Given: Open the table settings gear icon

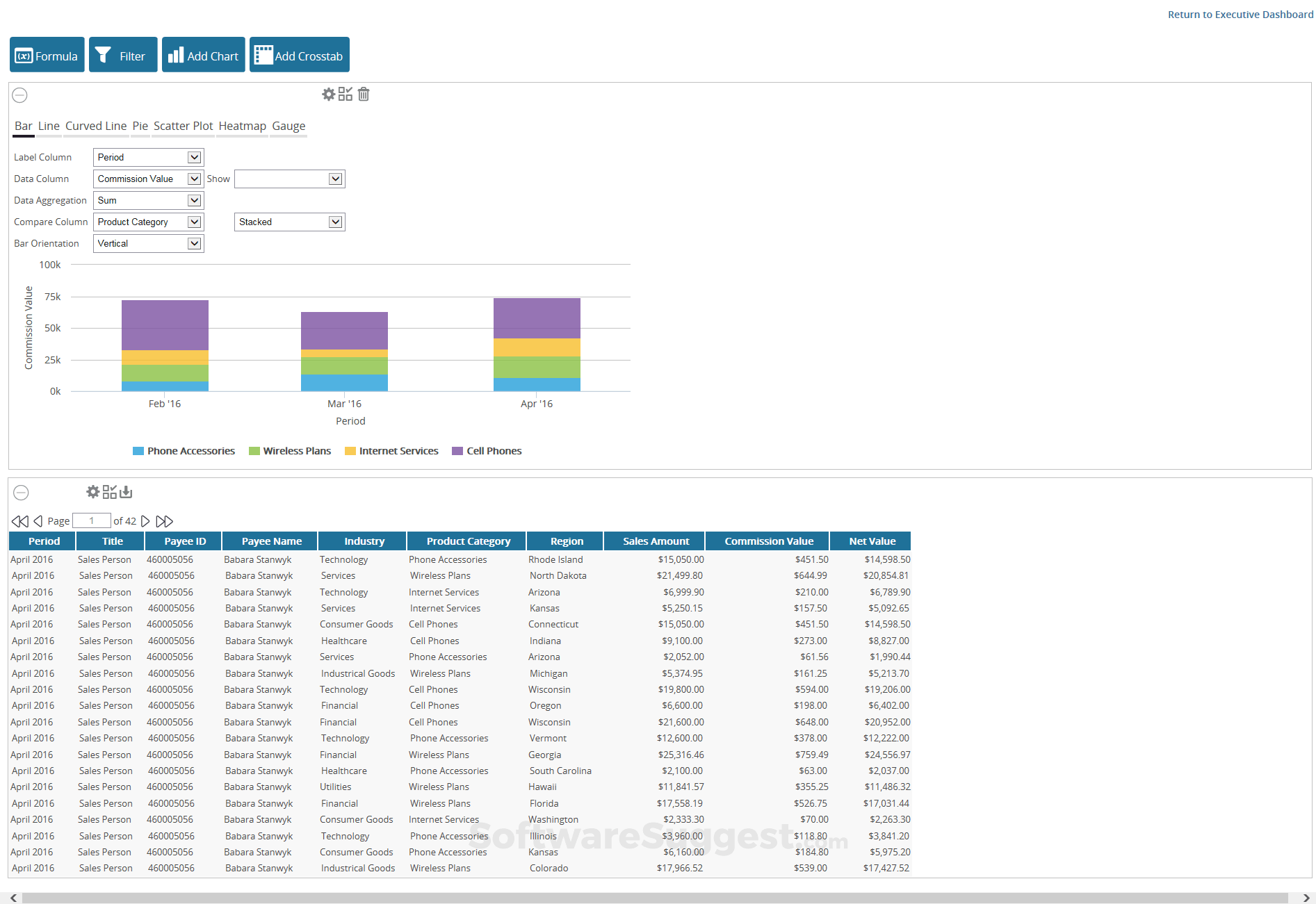Looking at the screenshot, I should tap(92, 492).
